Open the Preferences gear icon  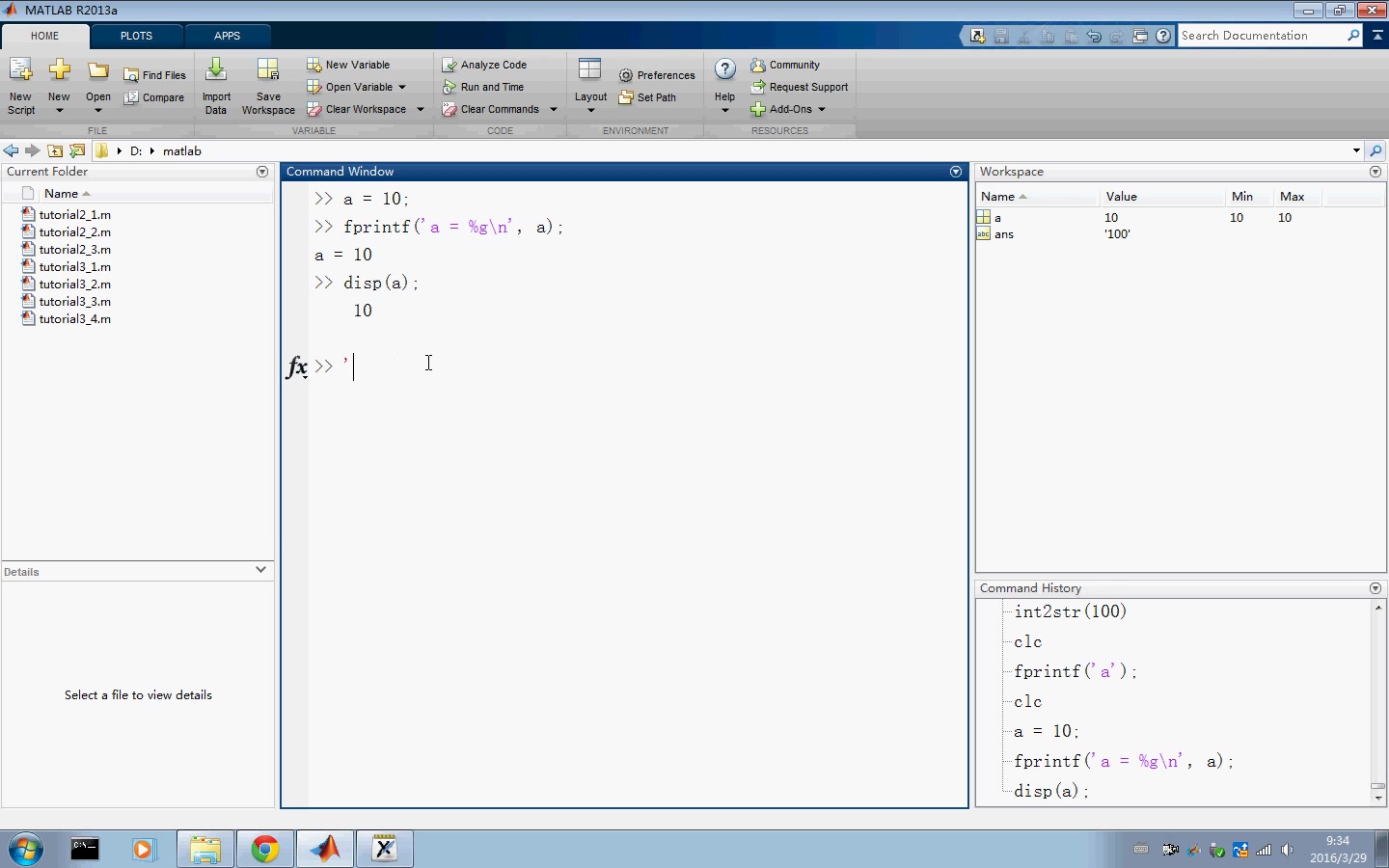tap(626, 75)
